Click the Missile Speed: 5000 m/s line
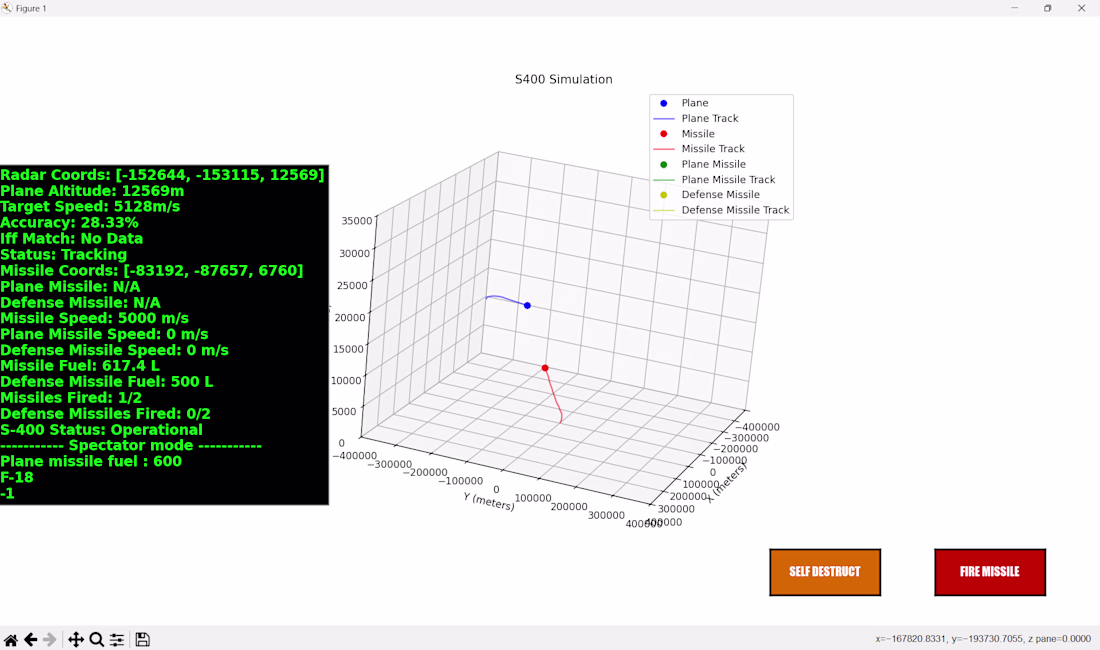1100x650 pixels. [94, 318]
